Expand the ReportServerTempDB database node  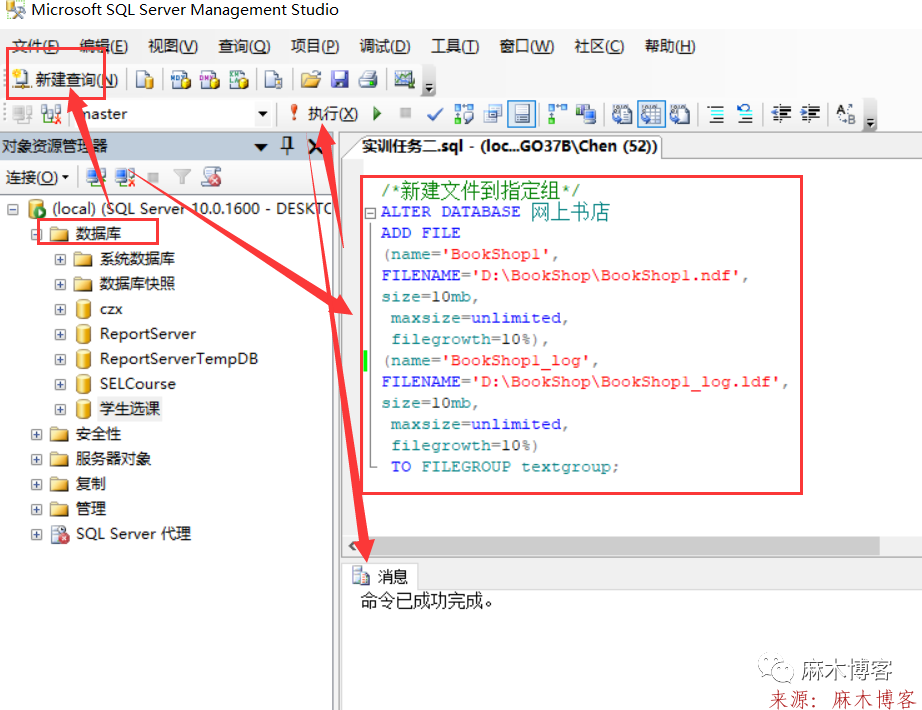tap(60, 359)
